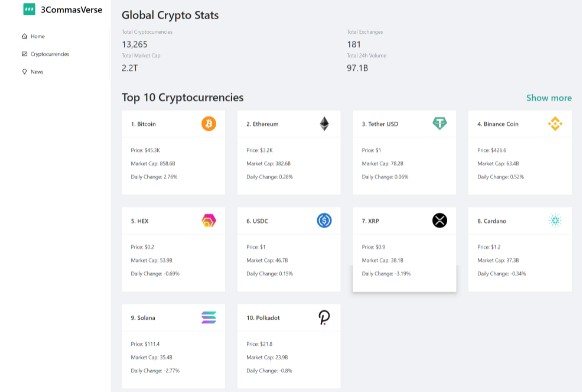The image size is (582, 392).
Task: Click the Bitcoin orange coin icon
Action: click(209, 124)
